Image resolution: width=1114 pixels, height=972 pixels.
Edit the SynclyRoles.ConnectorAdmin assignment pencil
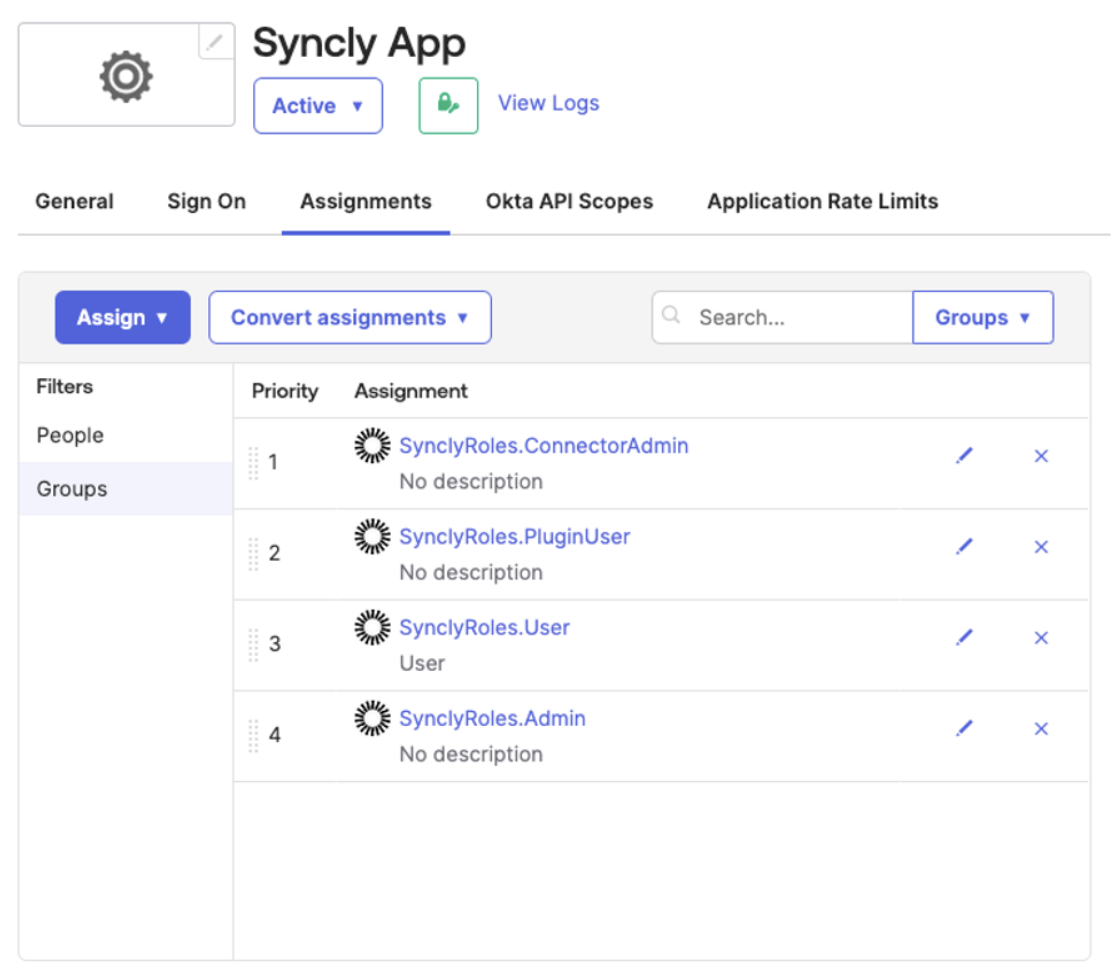[964, 455]
